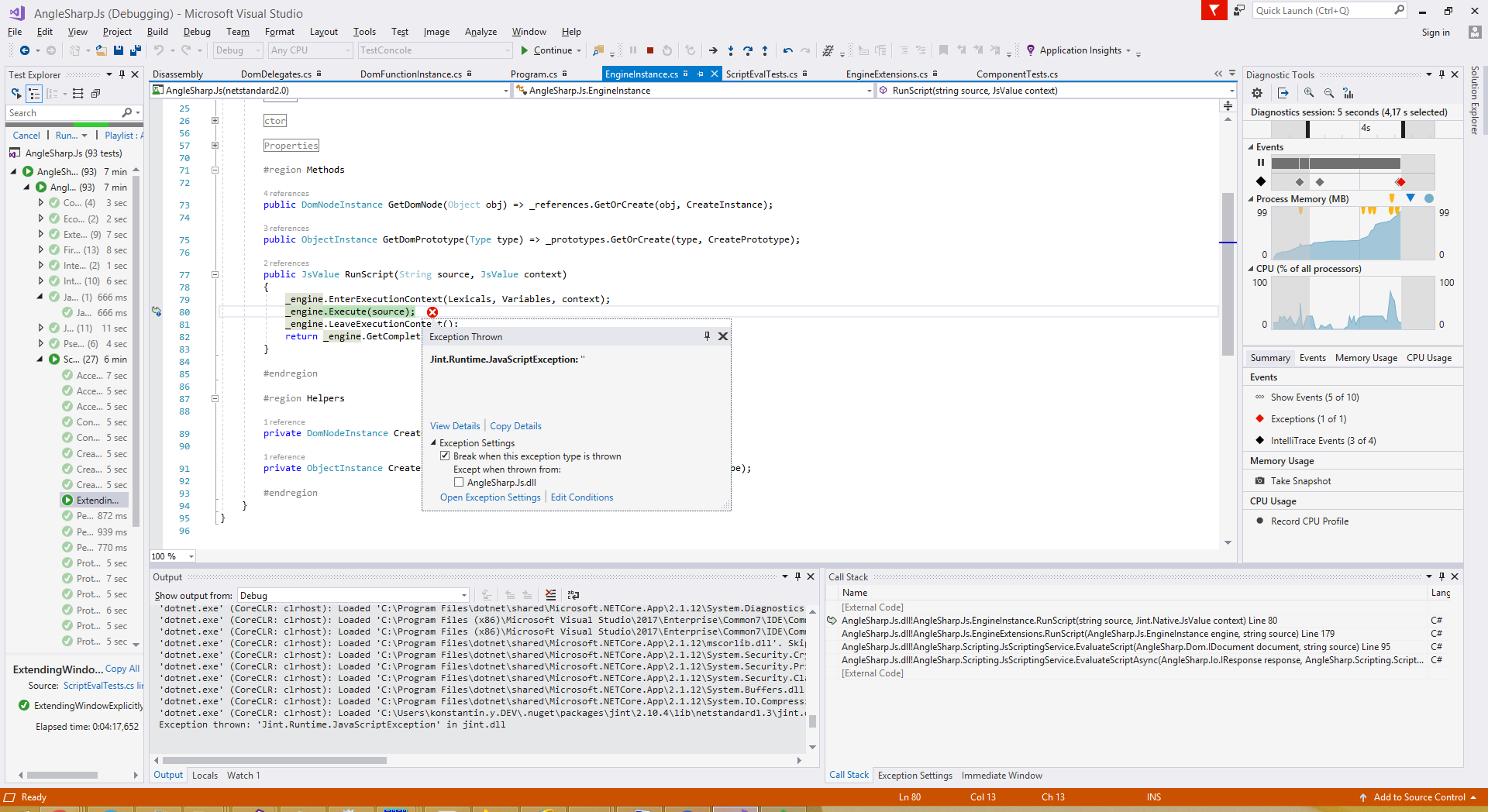Collapse the RunScript method outline

[214, 274]
